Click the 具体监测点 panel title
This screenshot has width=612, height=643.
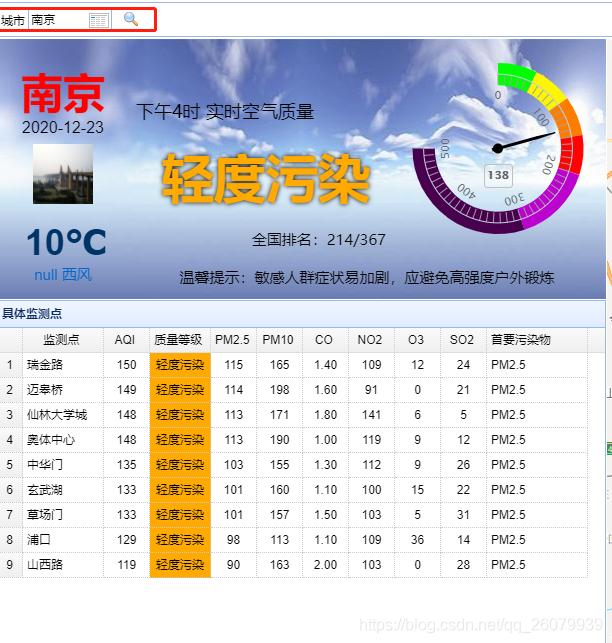(32, 314)
